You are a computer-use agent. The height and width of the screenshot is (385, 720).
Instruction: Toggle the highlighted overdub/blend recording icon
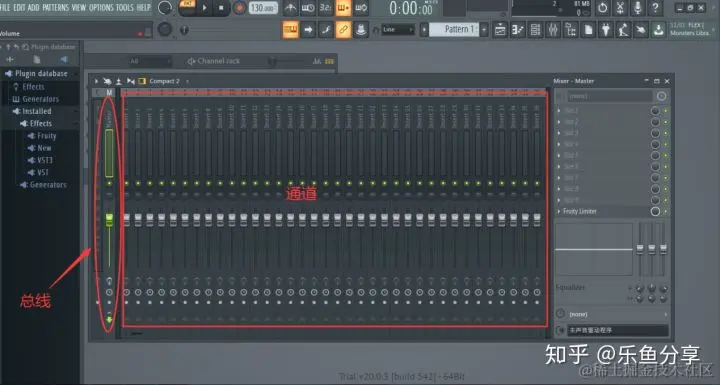click(x=343, y=7)
